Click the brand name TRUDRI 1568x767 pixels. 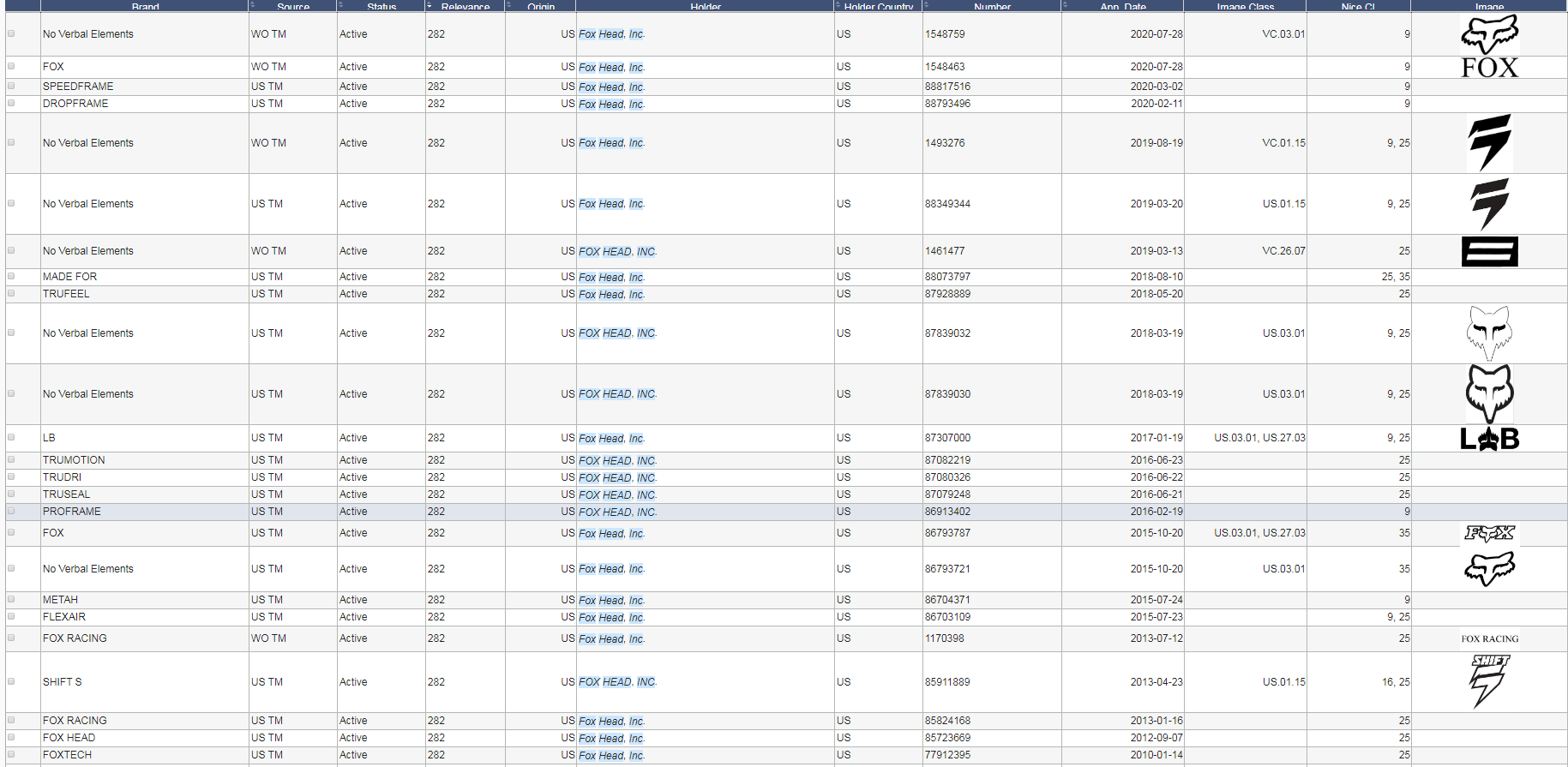tap(63, 477)
